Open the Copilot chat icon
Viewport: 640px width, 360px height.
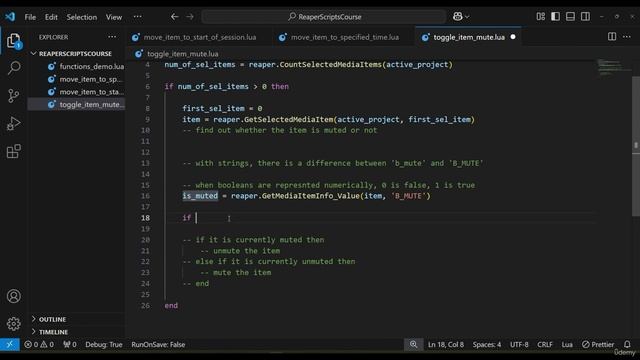(458, 17)
